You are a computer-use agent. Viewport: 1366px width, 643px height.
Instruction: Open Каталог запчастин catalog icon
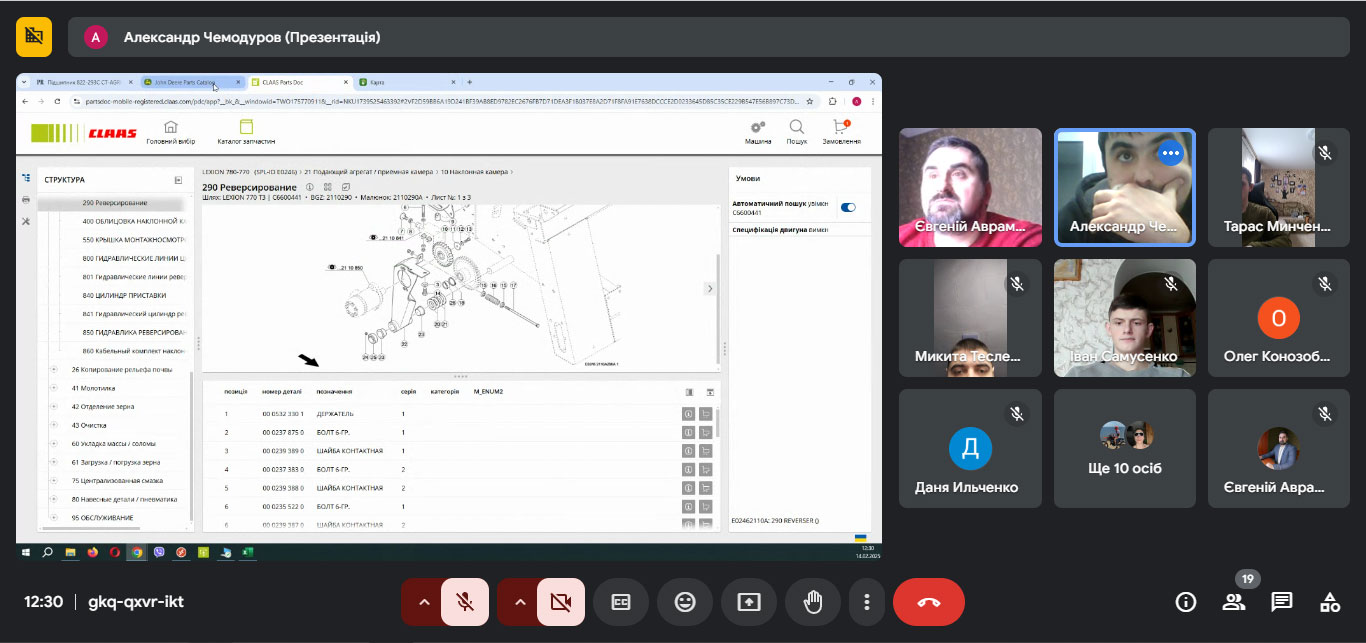(x=246, y=127)
